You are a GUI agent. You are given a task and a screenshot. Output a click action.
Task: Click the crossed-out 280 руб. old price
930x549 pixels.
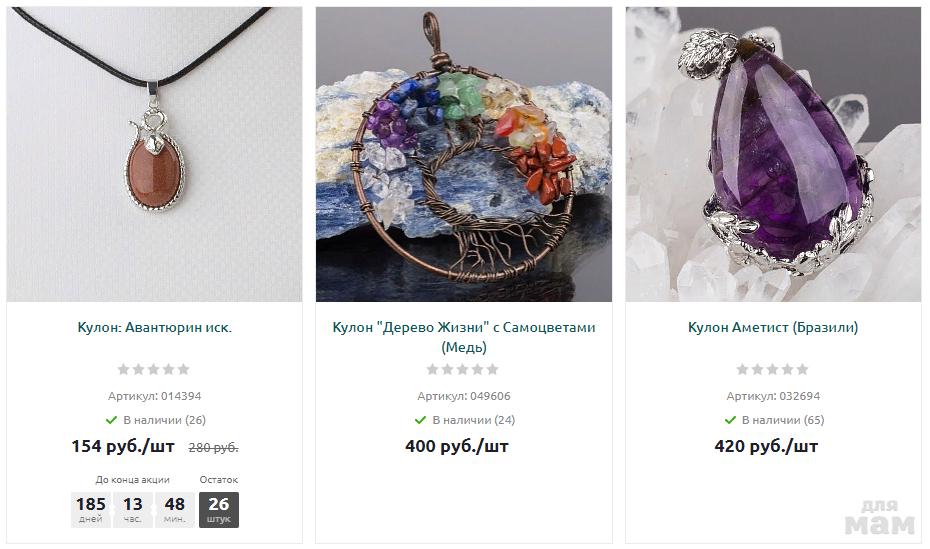[214, 448]
